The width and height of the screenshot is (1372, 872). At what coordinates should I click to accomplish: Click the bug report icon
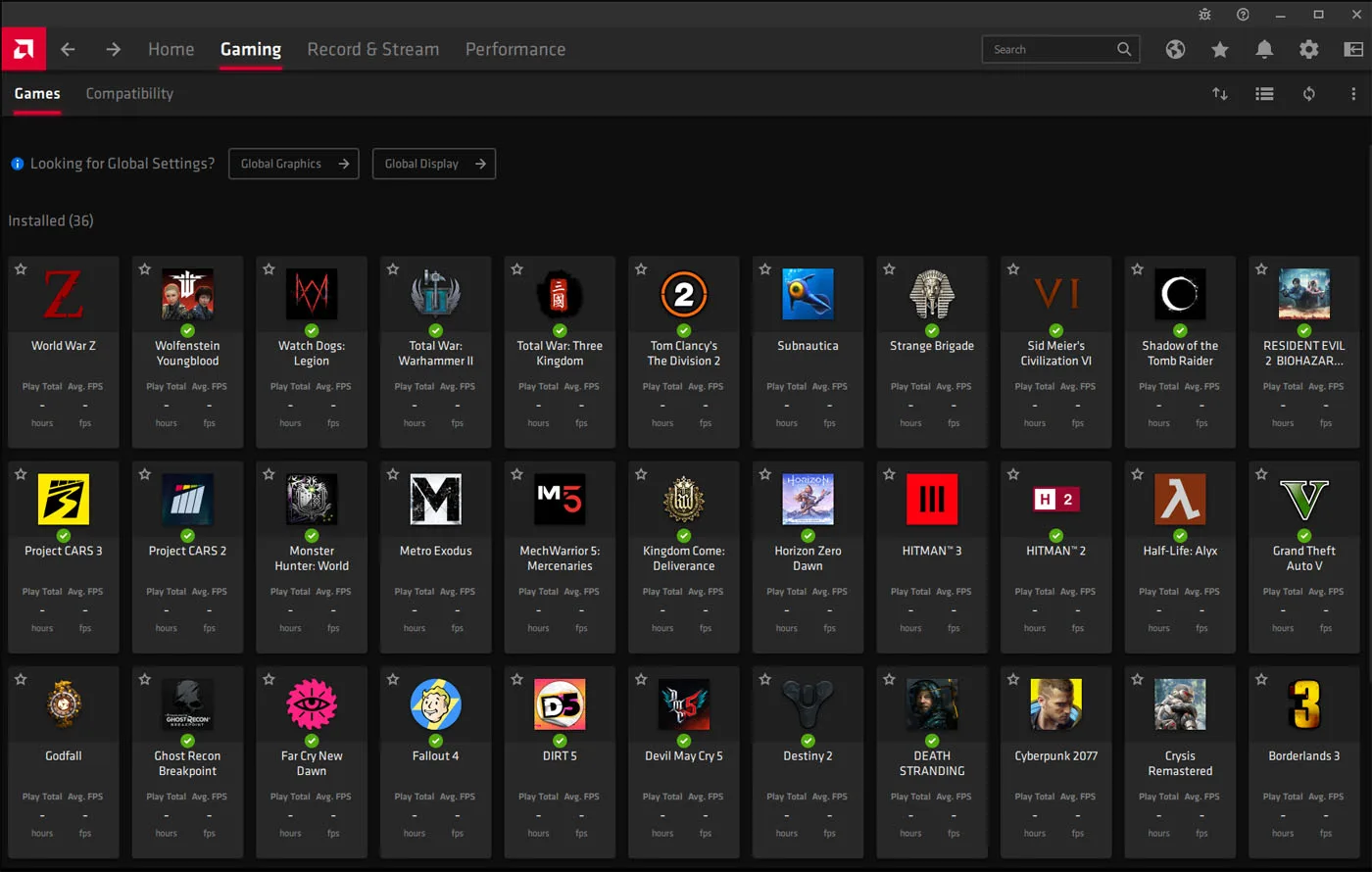click(1204, 14)
